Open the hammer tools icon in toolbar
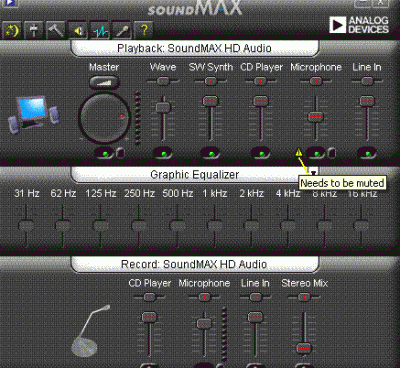400x368 pixels. (56, 31)
